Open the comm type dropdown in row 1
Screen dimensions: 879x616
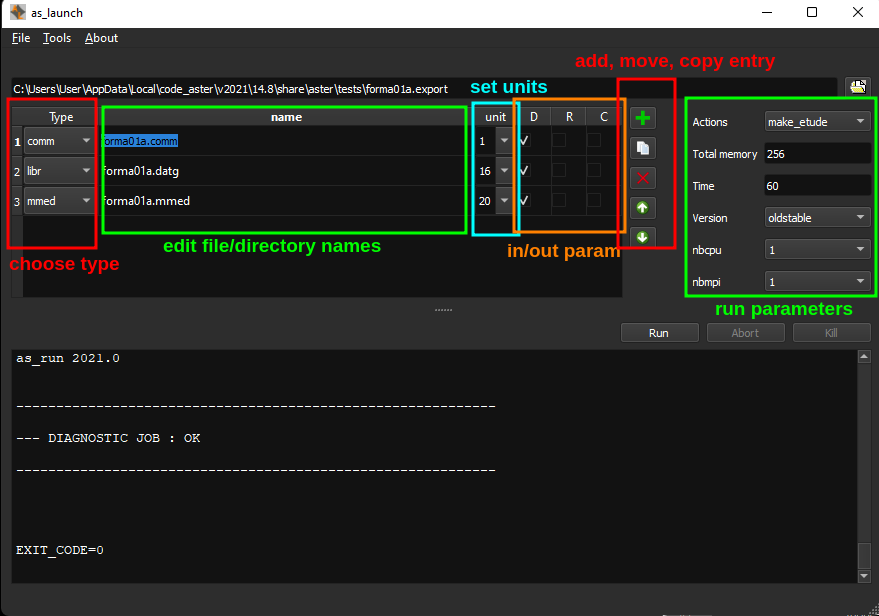(x=59, y=141)
